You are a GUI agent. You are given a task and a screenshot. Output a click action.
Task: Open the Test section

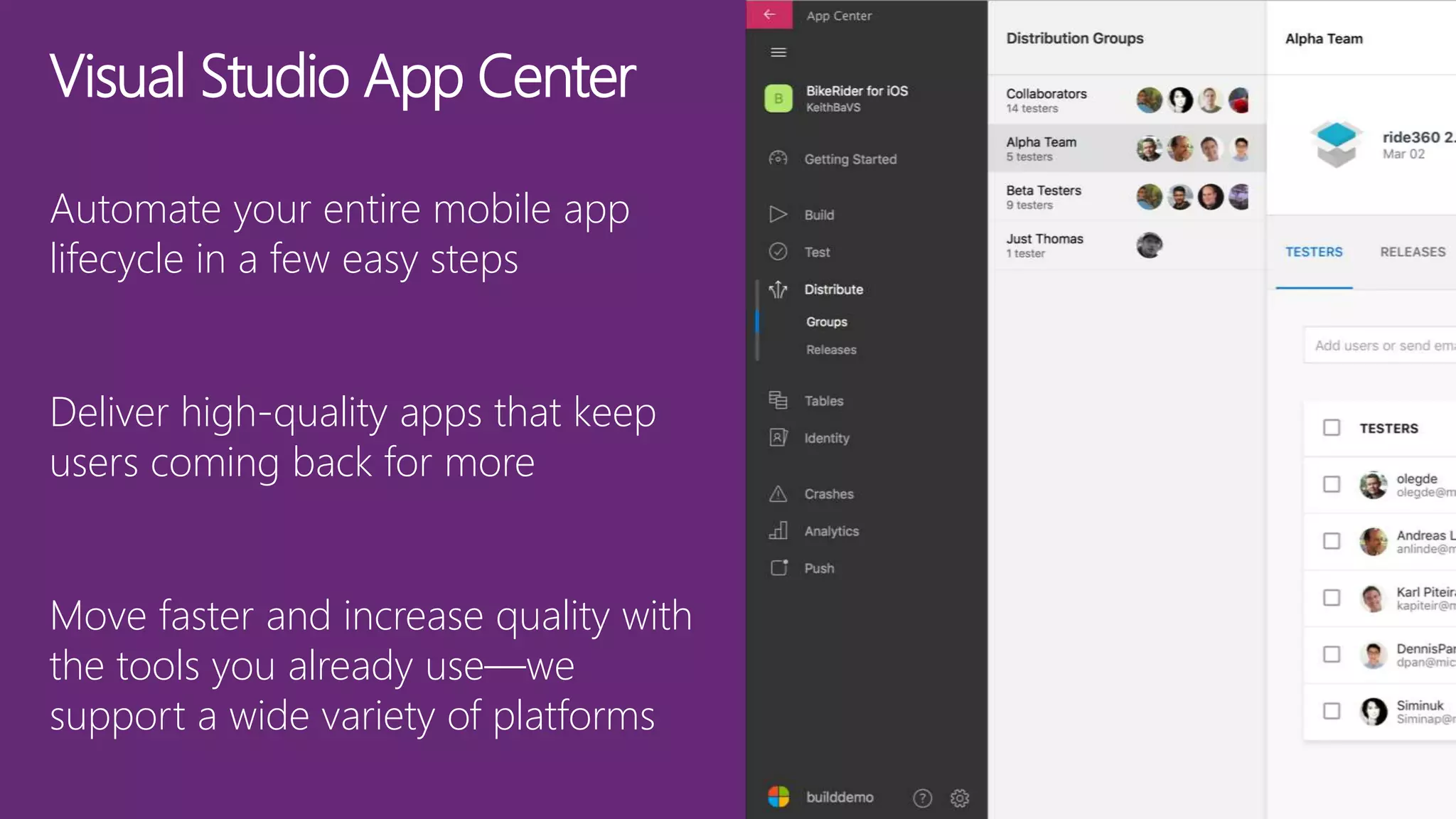tap(817, 252)
